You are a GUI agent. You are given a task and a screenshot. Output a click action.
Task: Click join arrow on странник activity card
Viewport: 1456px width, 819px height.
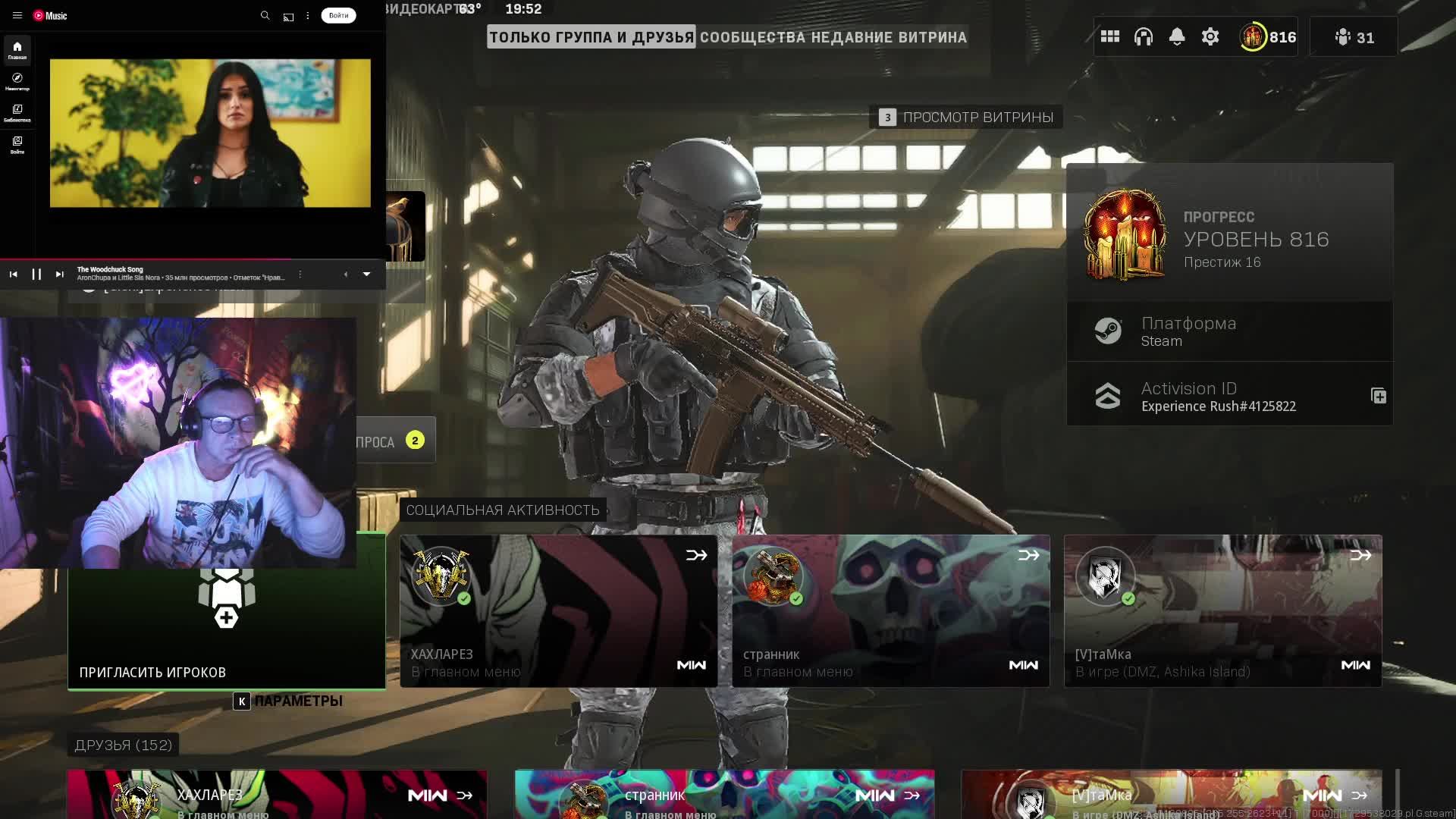(1028, 556)
